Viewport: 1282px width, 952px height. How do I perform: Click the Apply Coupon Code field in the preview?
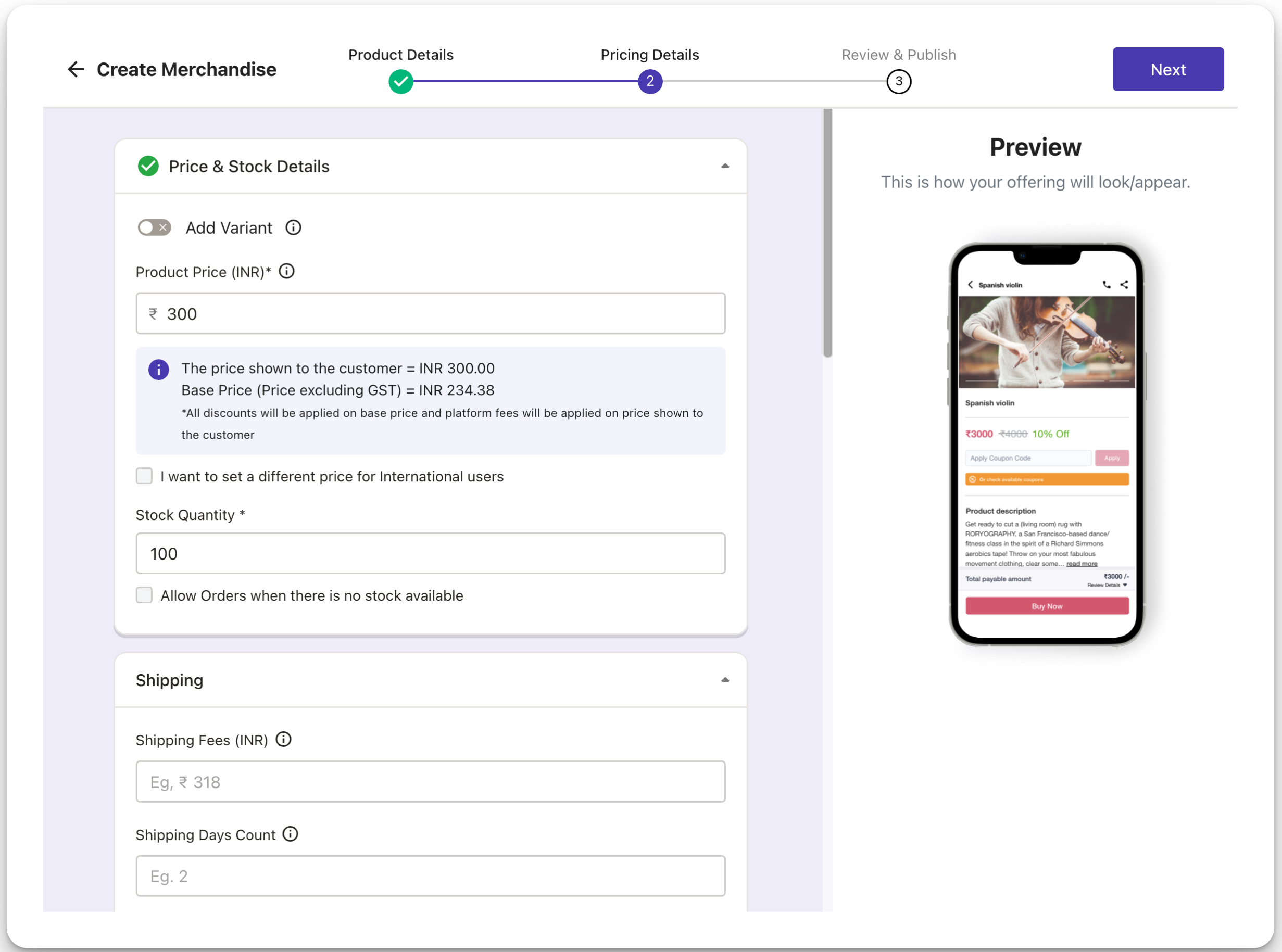point(1028,458)
